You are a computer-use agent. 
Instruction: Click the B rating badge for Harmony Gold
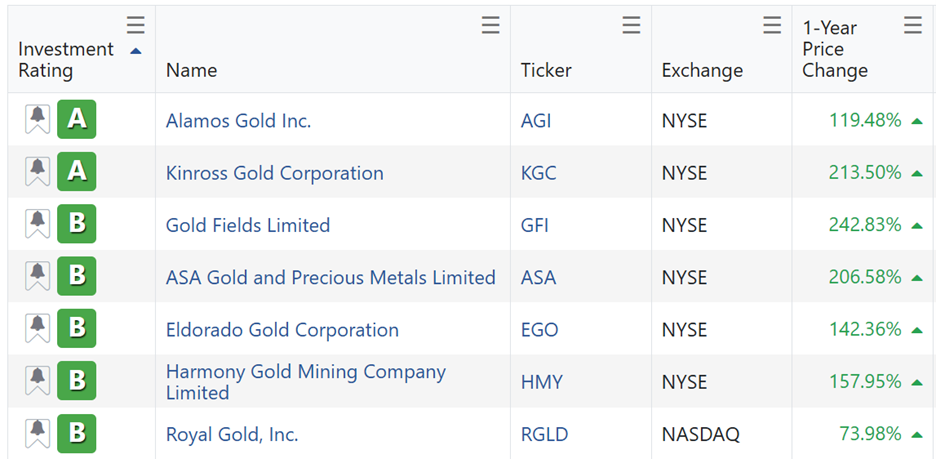coord(77,381)
